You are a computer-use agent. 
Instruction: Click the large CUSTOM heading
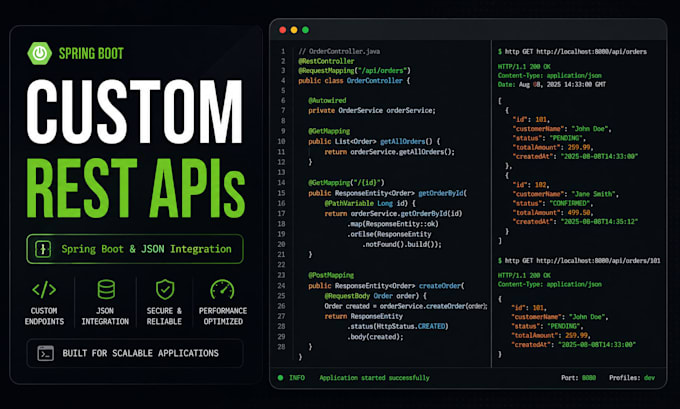(x=134, y=111)
